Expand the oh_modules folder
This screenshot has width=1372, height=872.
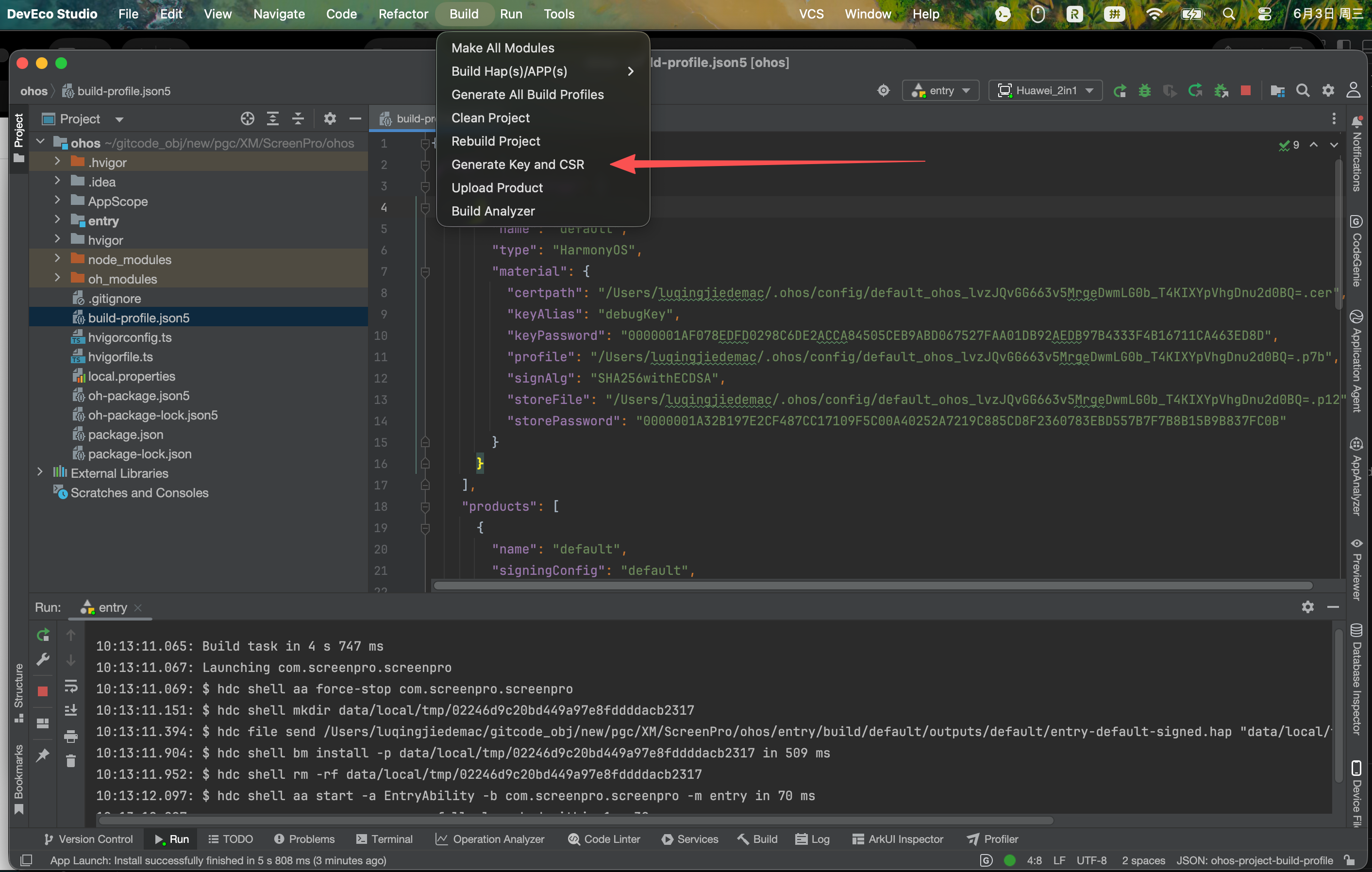57,278
